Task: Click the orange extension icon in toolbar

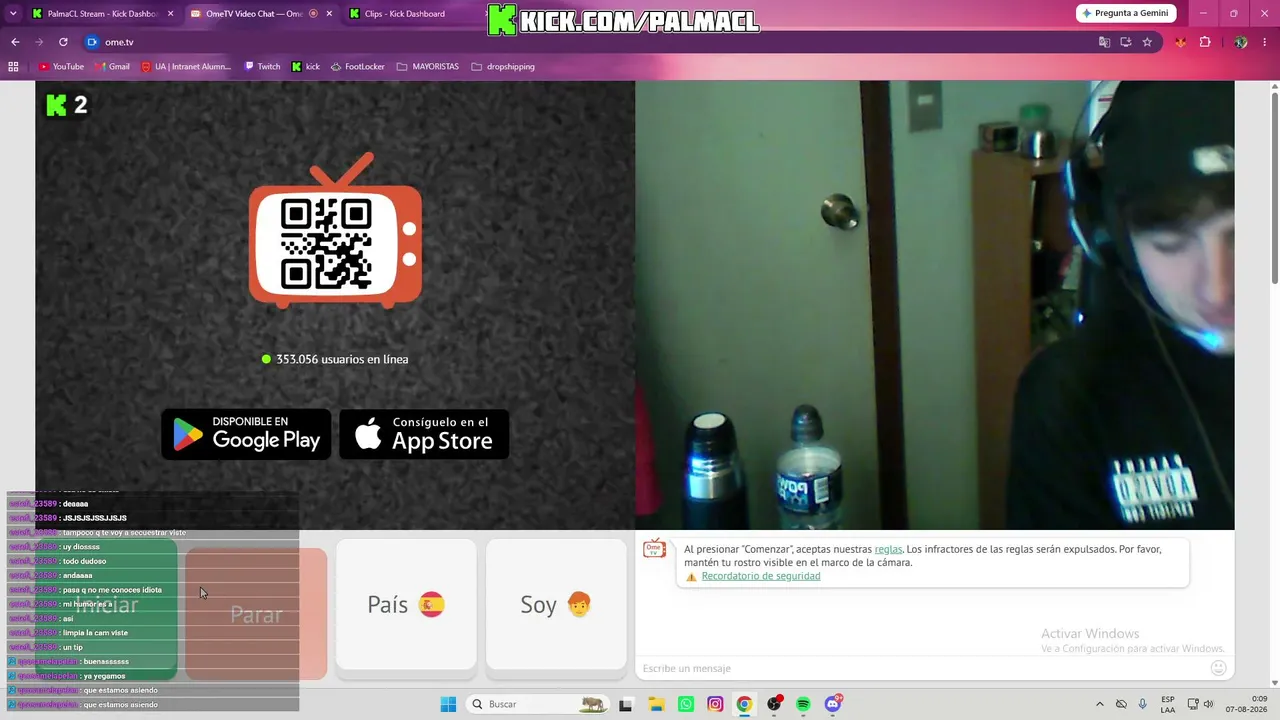Action: pos(1181,42)
